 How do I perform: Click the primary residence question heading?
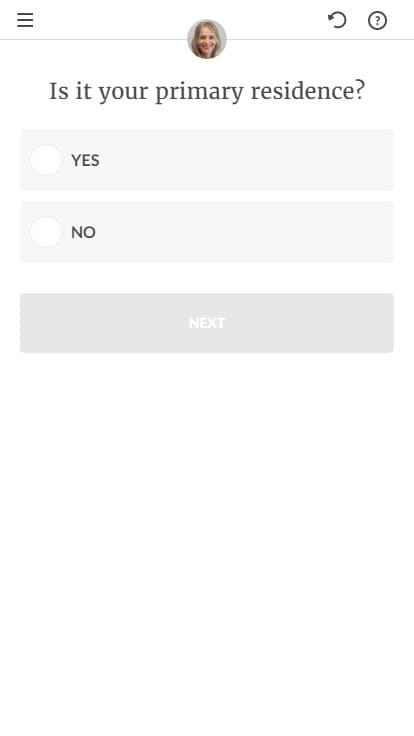[207, 92]
